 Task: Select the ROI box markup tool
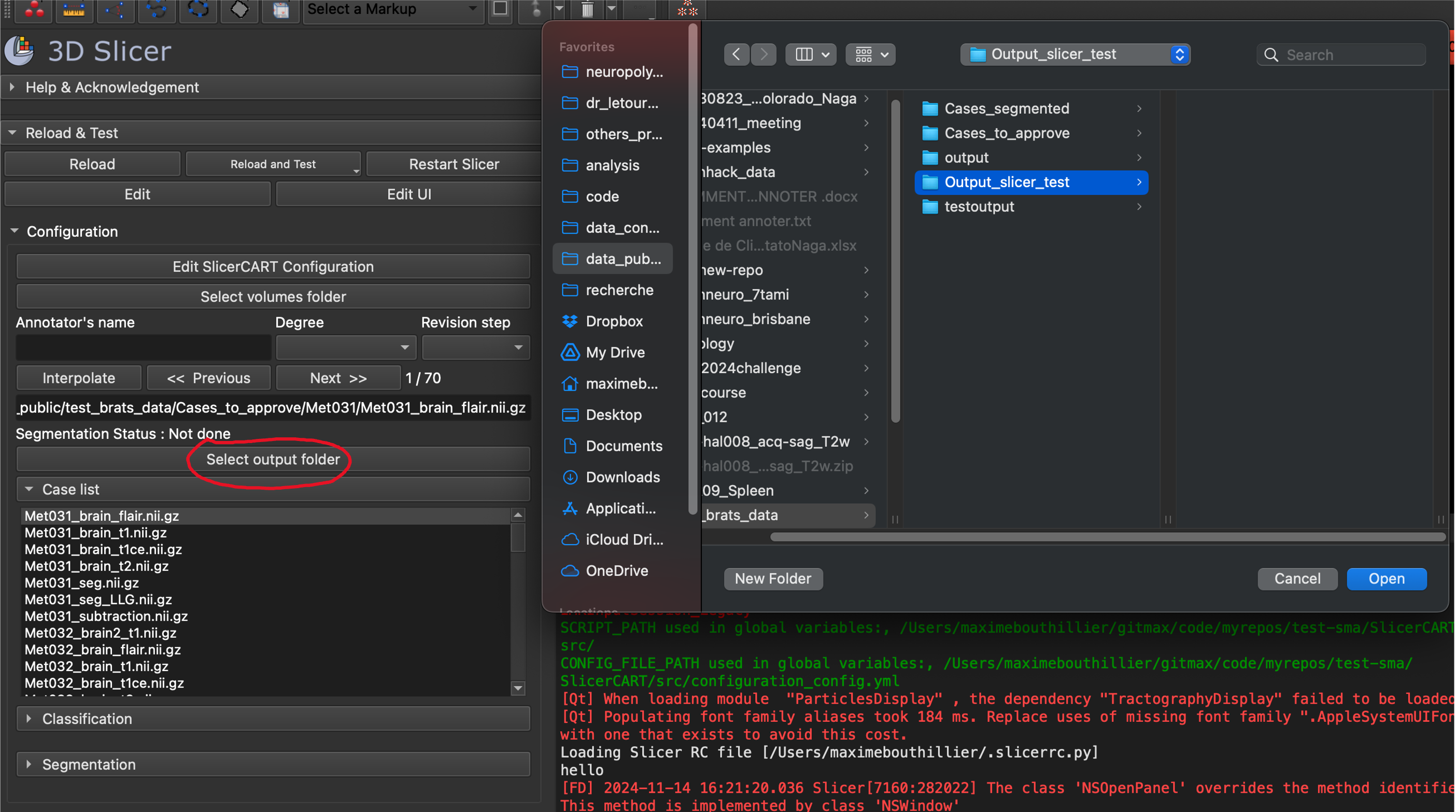281,10
